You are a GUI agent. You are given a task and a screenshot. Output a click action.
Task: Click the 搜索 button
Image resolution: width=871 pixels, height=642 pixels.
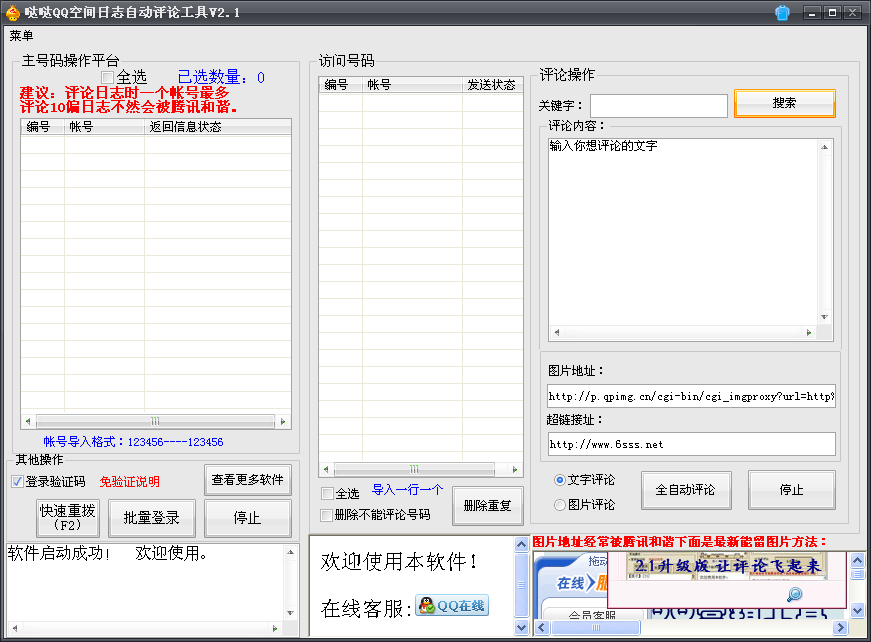click(784, 103)
